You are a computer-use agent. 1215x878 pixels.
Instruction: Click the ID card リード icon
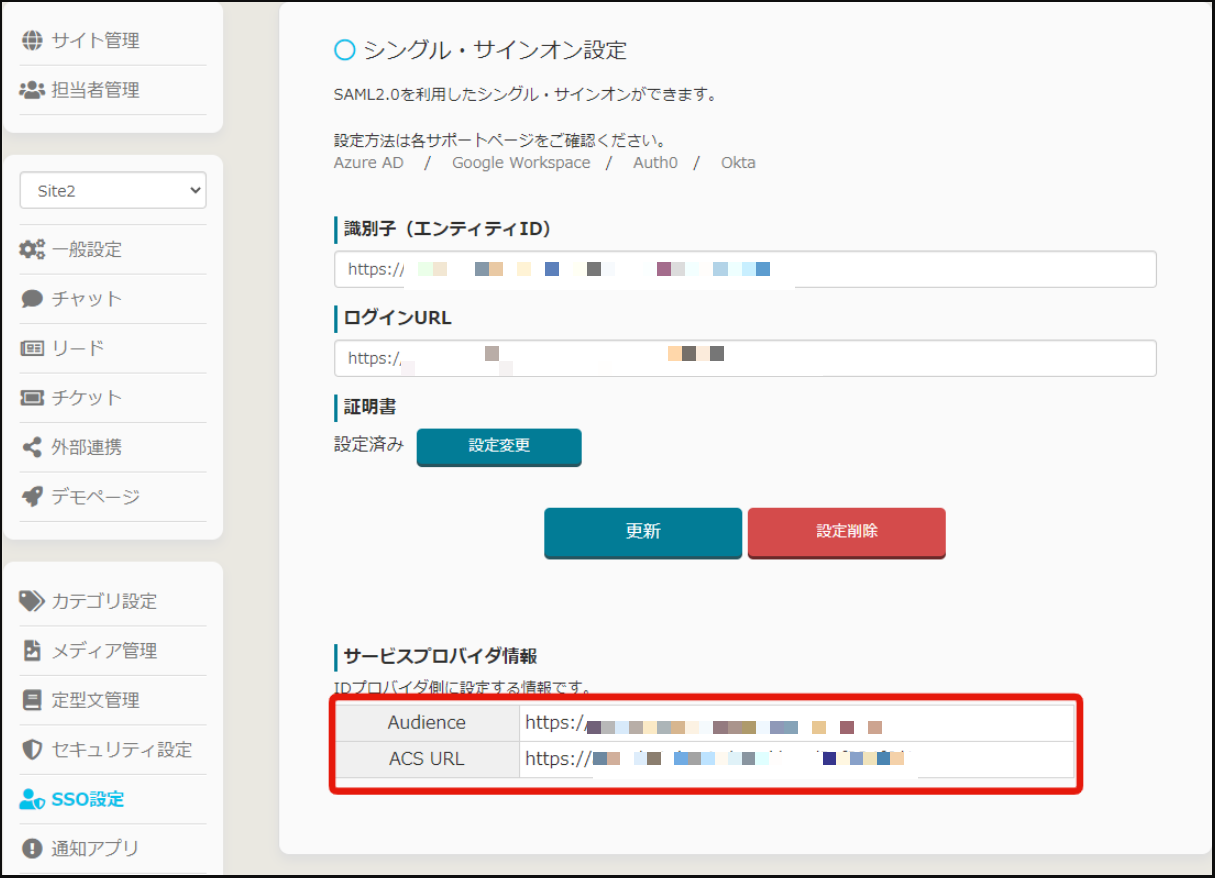coord(32,348)
